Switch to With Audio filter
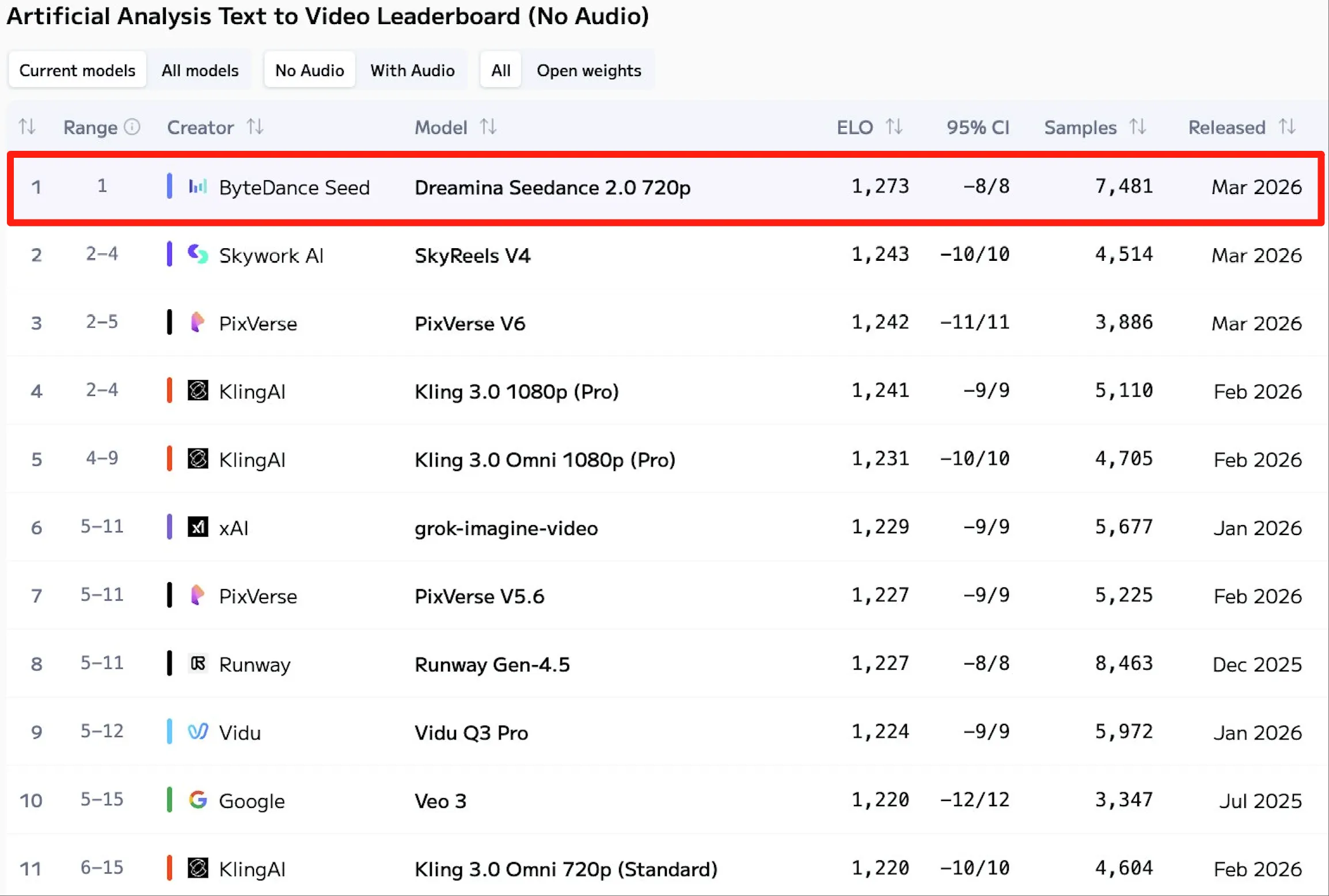Viewport: 1329px width, 896px height. [412, 70]
